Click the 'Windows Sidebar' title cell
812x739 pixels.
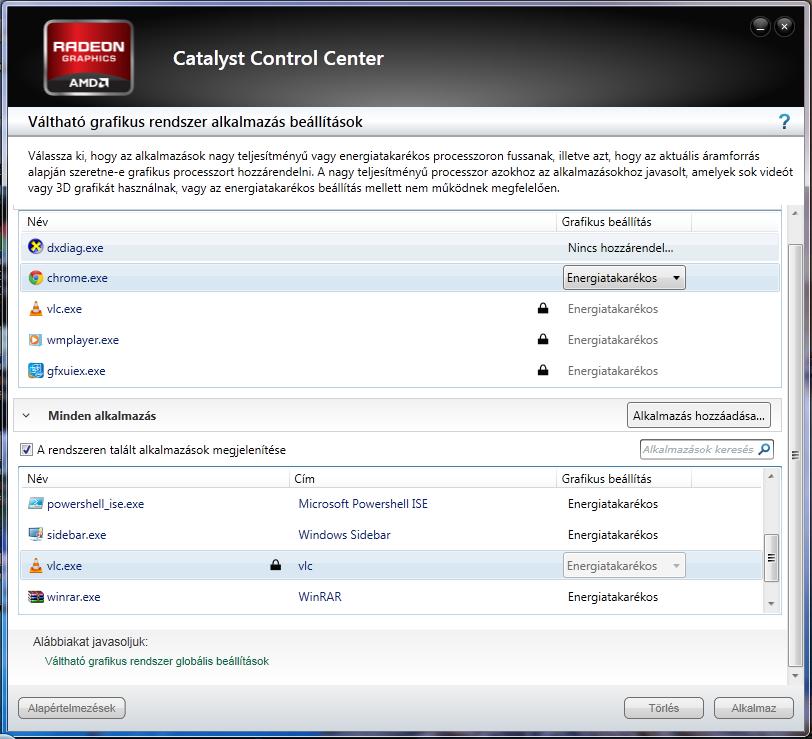point(344,535)
